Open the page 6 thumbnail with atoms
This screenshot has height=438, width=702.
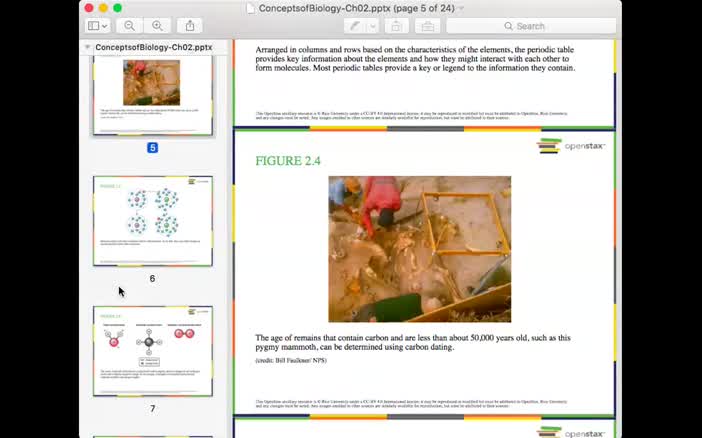[x=153, y=221]
